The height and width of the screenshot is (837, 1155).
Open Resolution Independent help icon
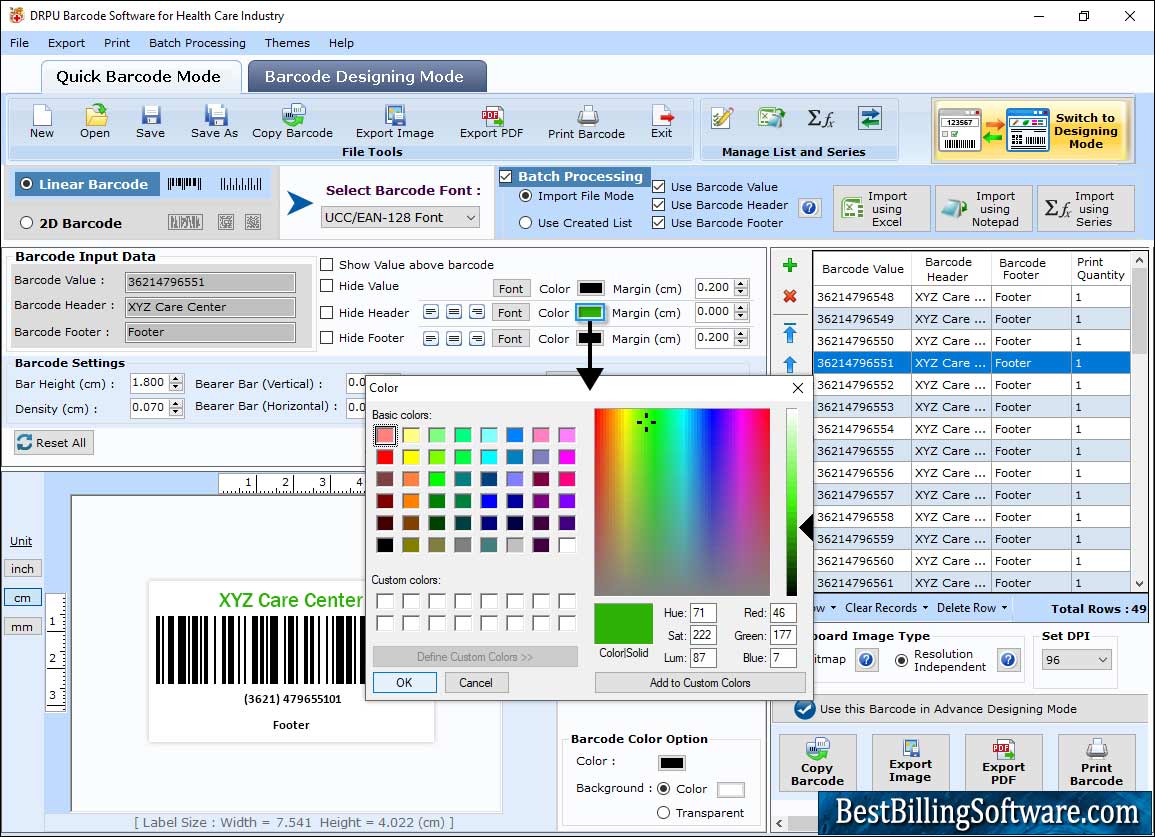pyautogui.click(x=1008, y=660)
